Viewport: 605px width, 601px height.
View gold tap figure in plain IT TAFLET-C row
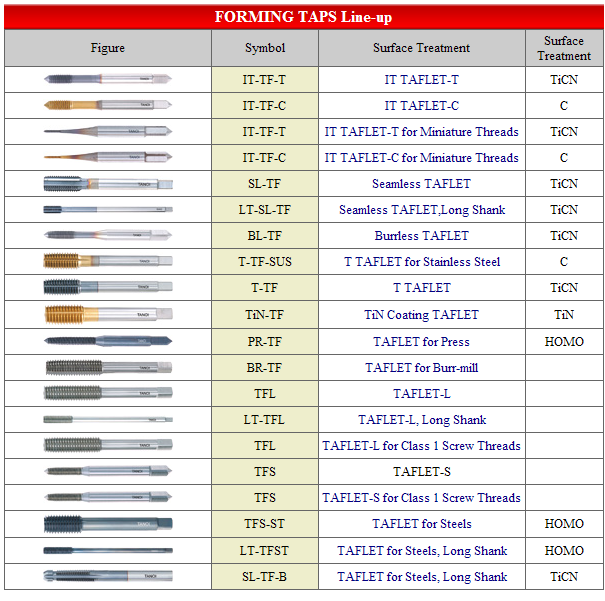coord(108,105)
